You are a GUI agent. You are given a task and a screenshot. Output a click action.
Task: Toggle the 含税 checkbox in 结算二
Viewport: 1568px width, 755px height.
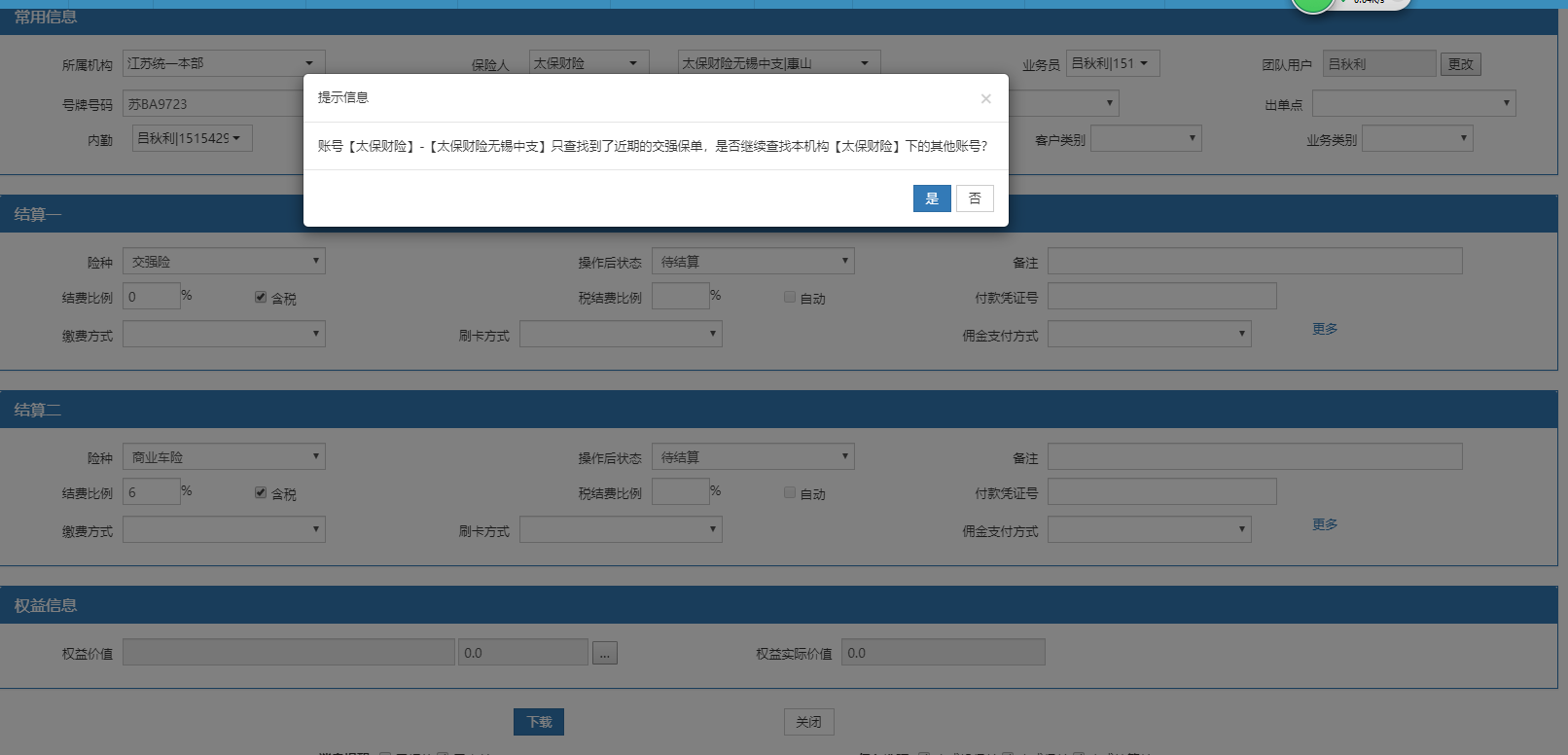pyautogui.click(x=261, y=492)
